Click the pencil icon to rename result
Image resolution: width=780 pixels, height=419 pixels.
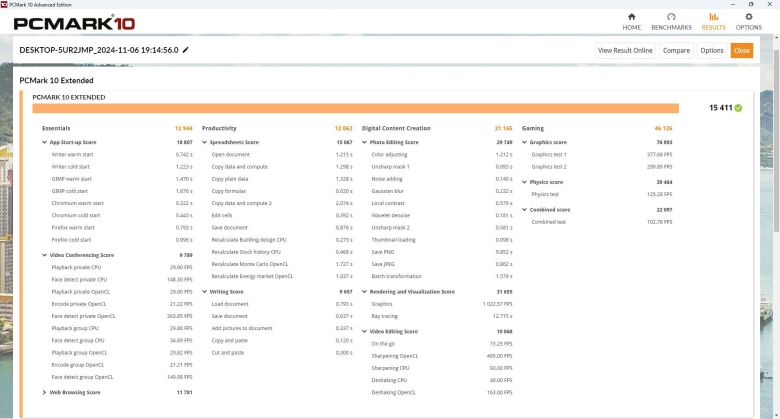point(186,50)
